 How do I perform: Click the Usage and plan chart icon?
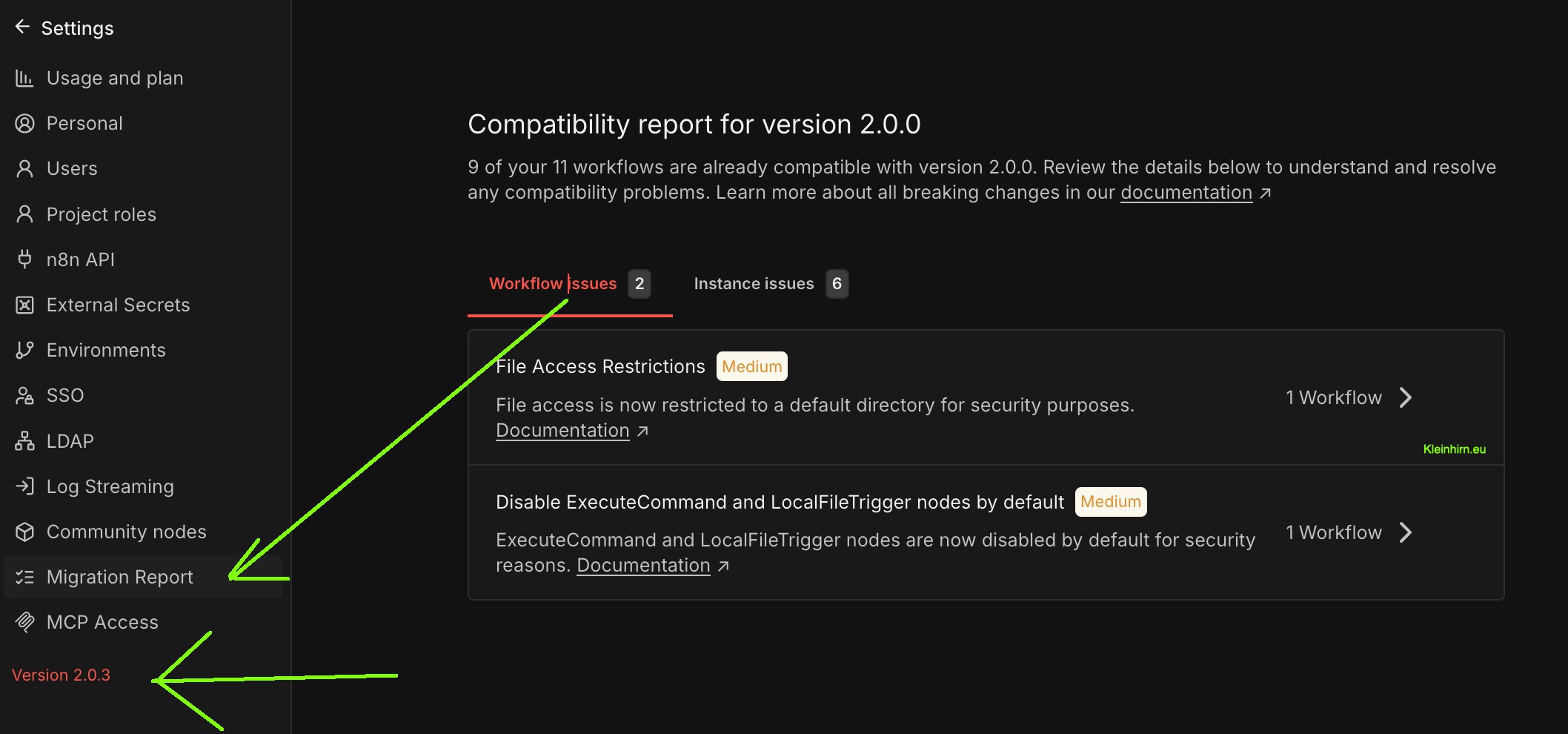click(x=24, y=78)
